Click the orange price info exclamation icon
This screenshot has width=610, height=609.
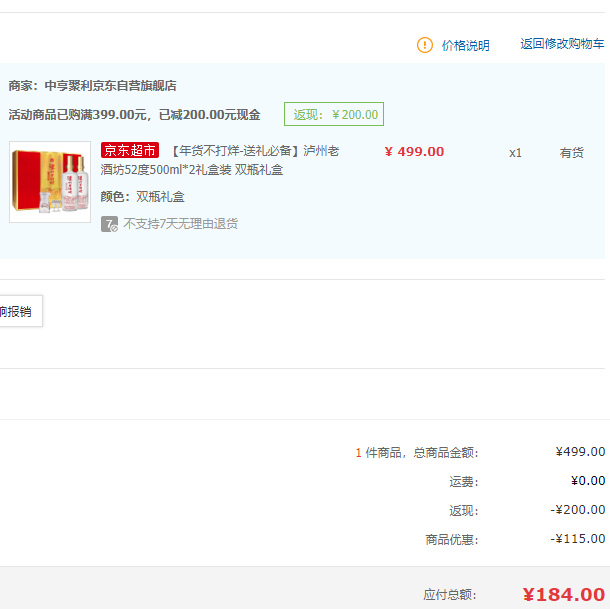[424, 45]
